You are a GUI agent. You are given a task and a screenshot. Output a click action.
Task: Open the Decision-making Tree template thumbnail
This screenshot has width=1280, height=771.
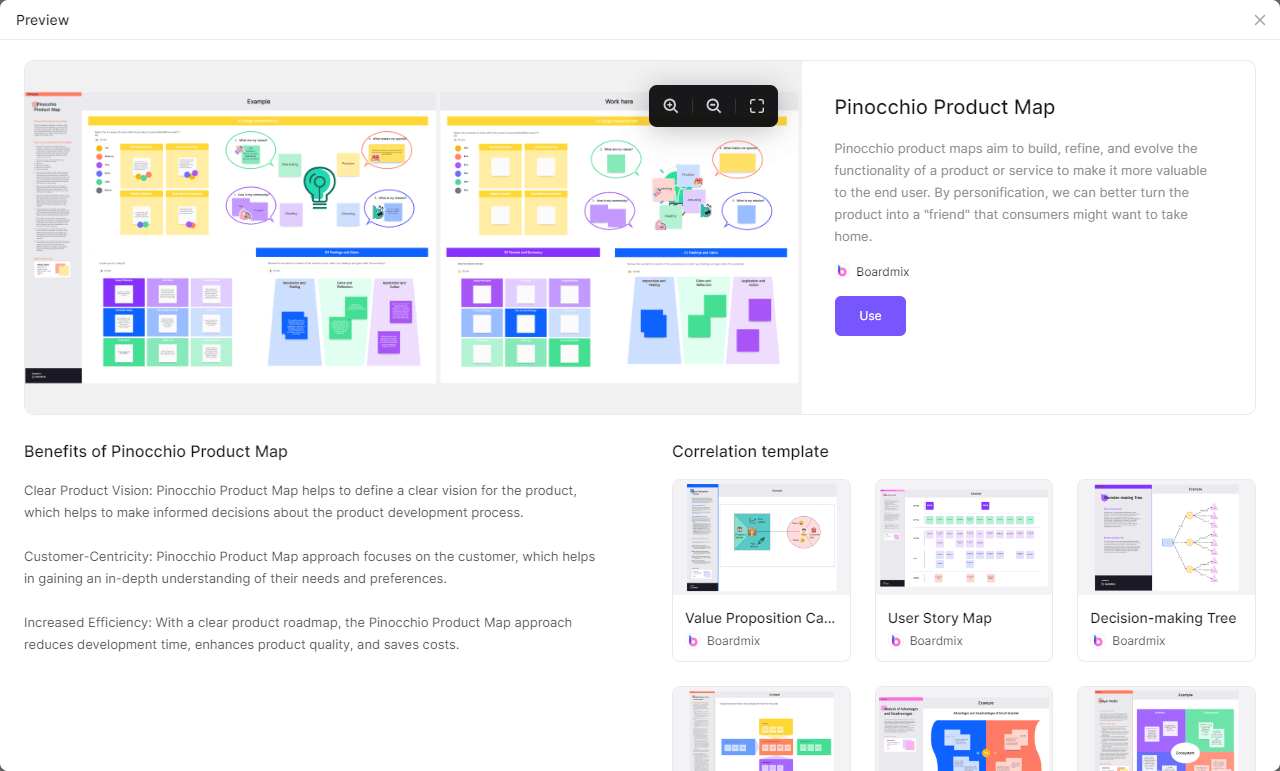pos(1166,537)
